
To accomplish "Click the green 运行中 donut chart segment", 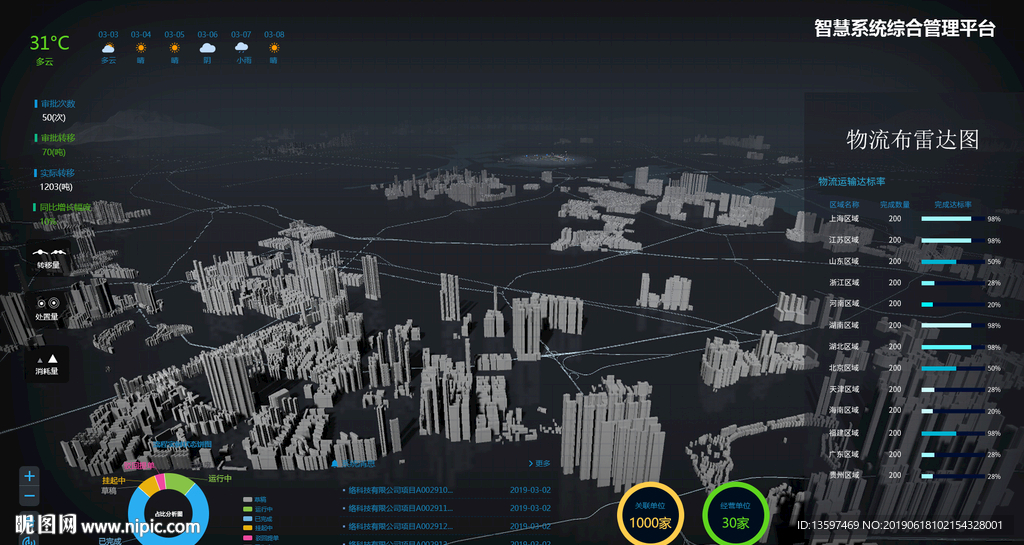I will 178,483.
